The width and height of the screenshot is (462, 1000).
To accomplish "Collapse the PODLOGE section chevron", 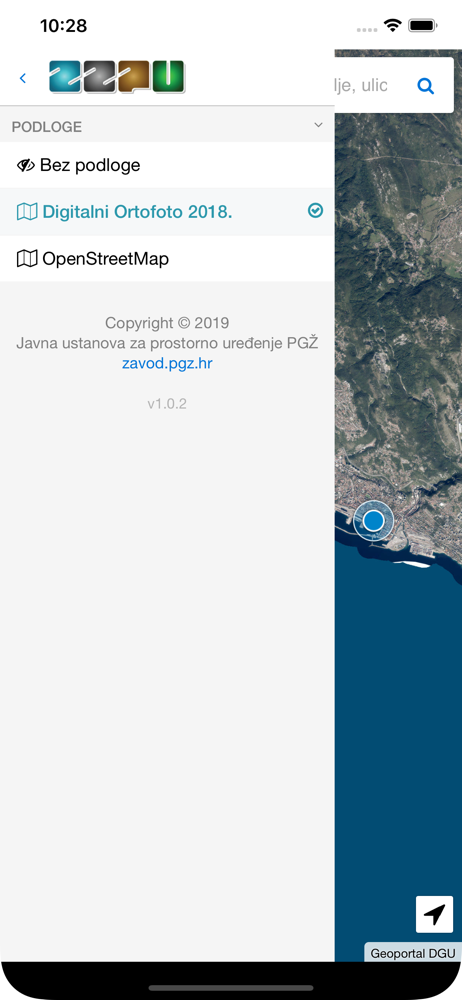I will click(319, 126).
